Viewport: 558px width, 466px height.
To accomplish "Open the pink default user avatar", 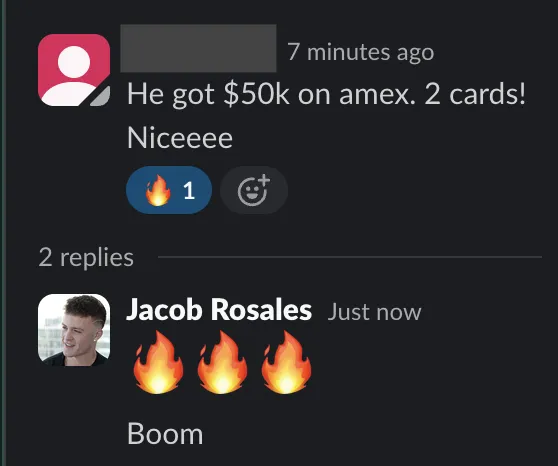I will [74, 70].
